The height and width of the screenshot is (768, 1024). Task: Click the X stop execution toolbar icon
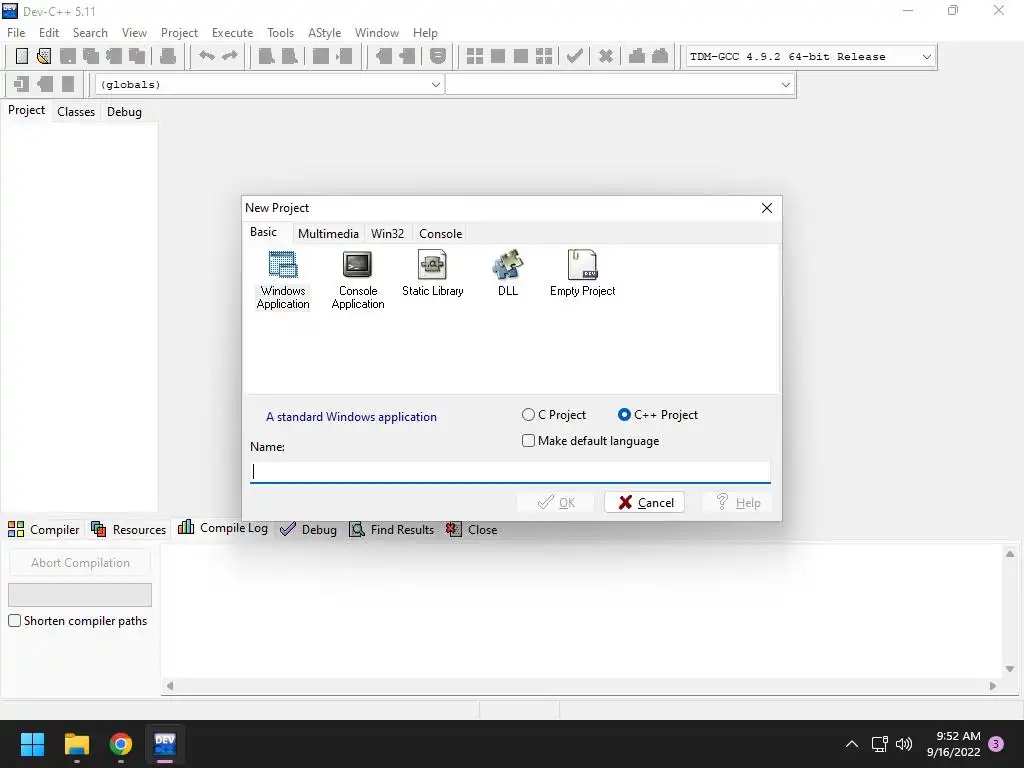tap(606, 56)
